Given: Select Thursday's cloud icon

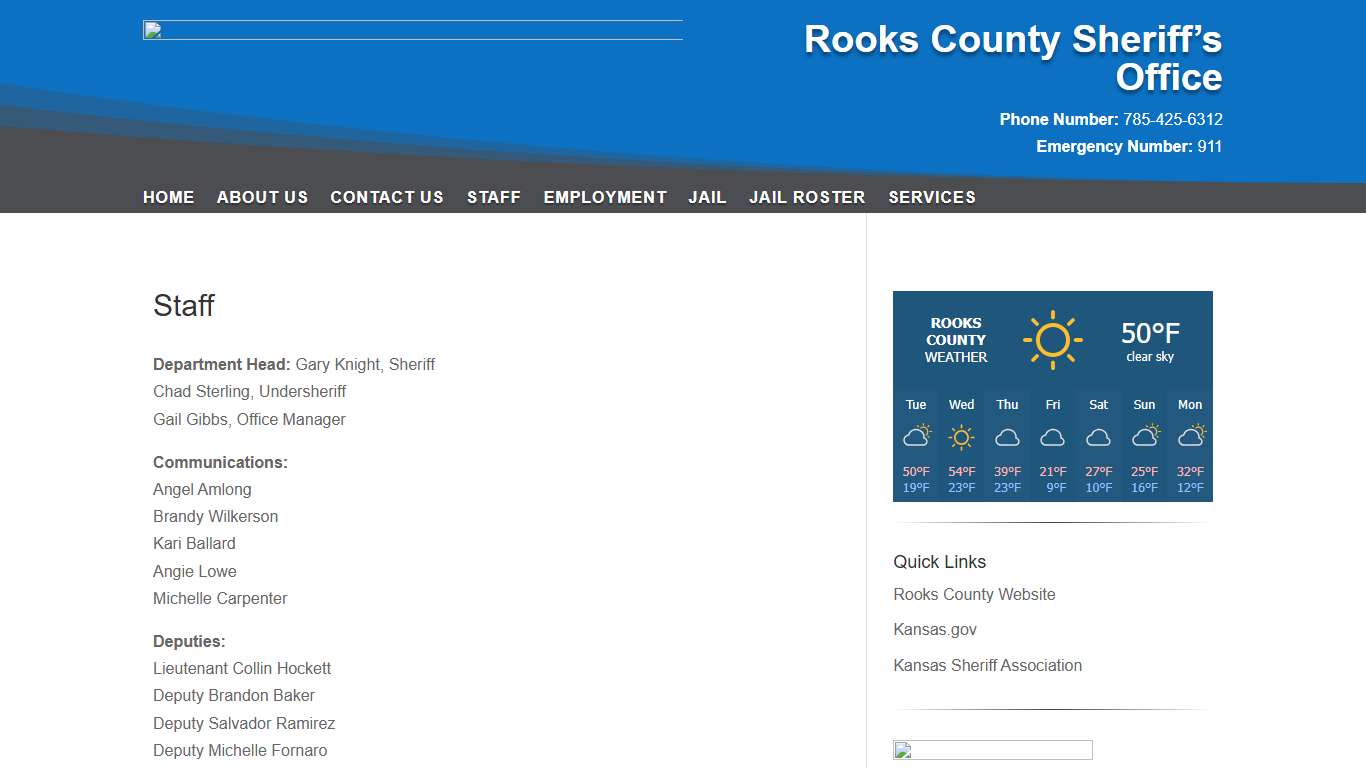Looking at the screenshot, I should coord(1007,437).
